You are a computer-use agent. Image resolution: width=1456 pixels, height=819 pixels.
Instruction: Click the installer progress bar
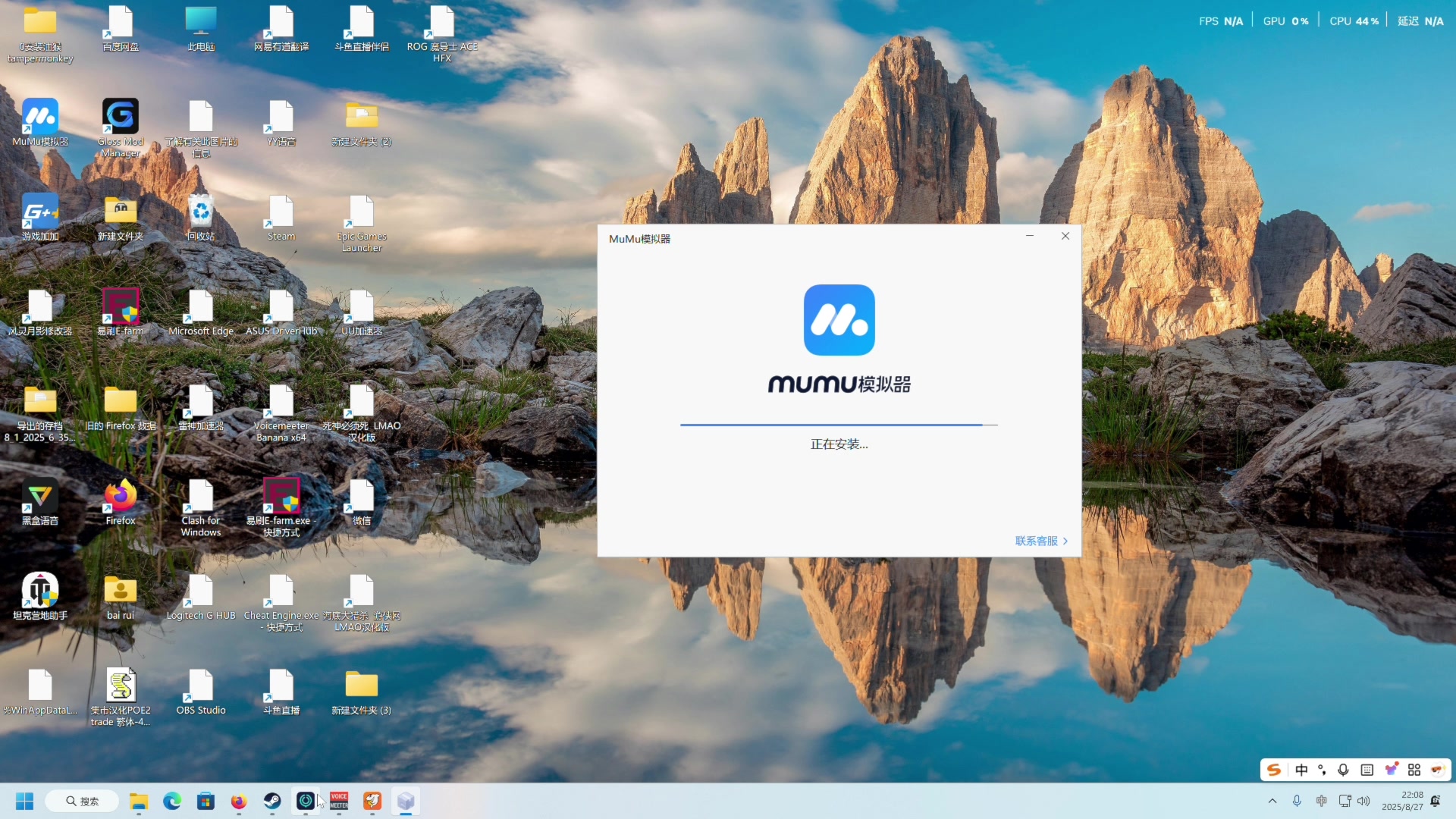point(839,425)
